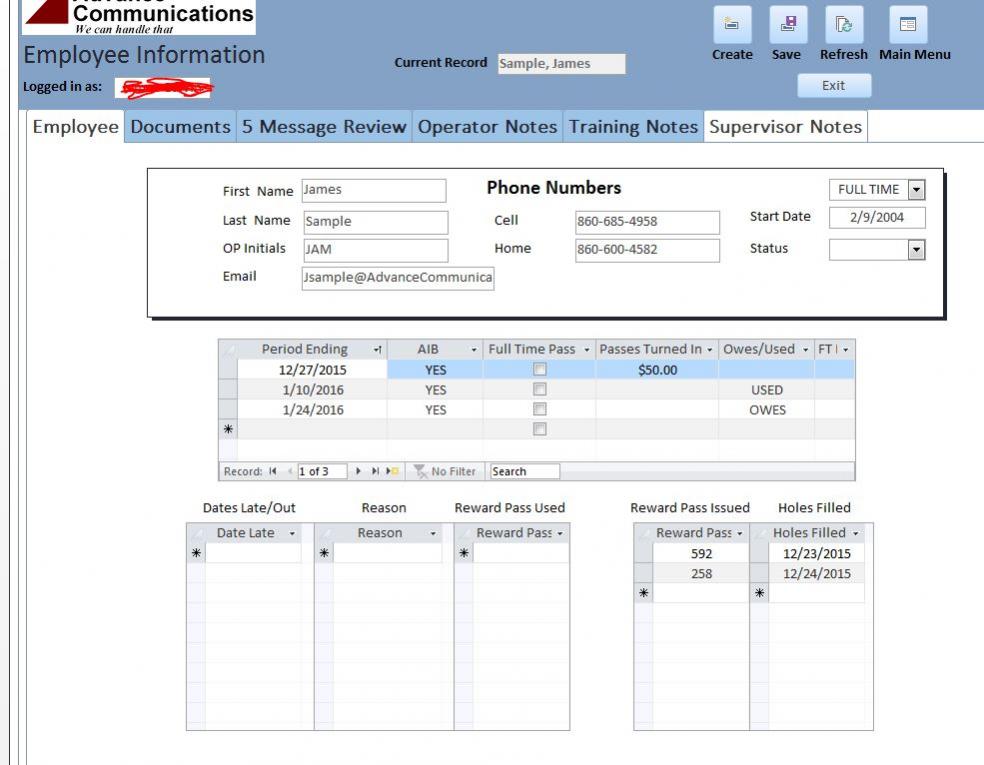Image resolution: width=984 pixels, height=765 pixels.
Task: Jump to last record in navigator
Action: click(373, 471)
